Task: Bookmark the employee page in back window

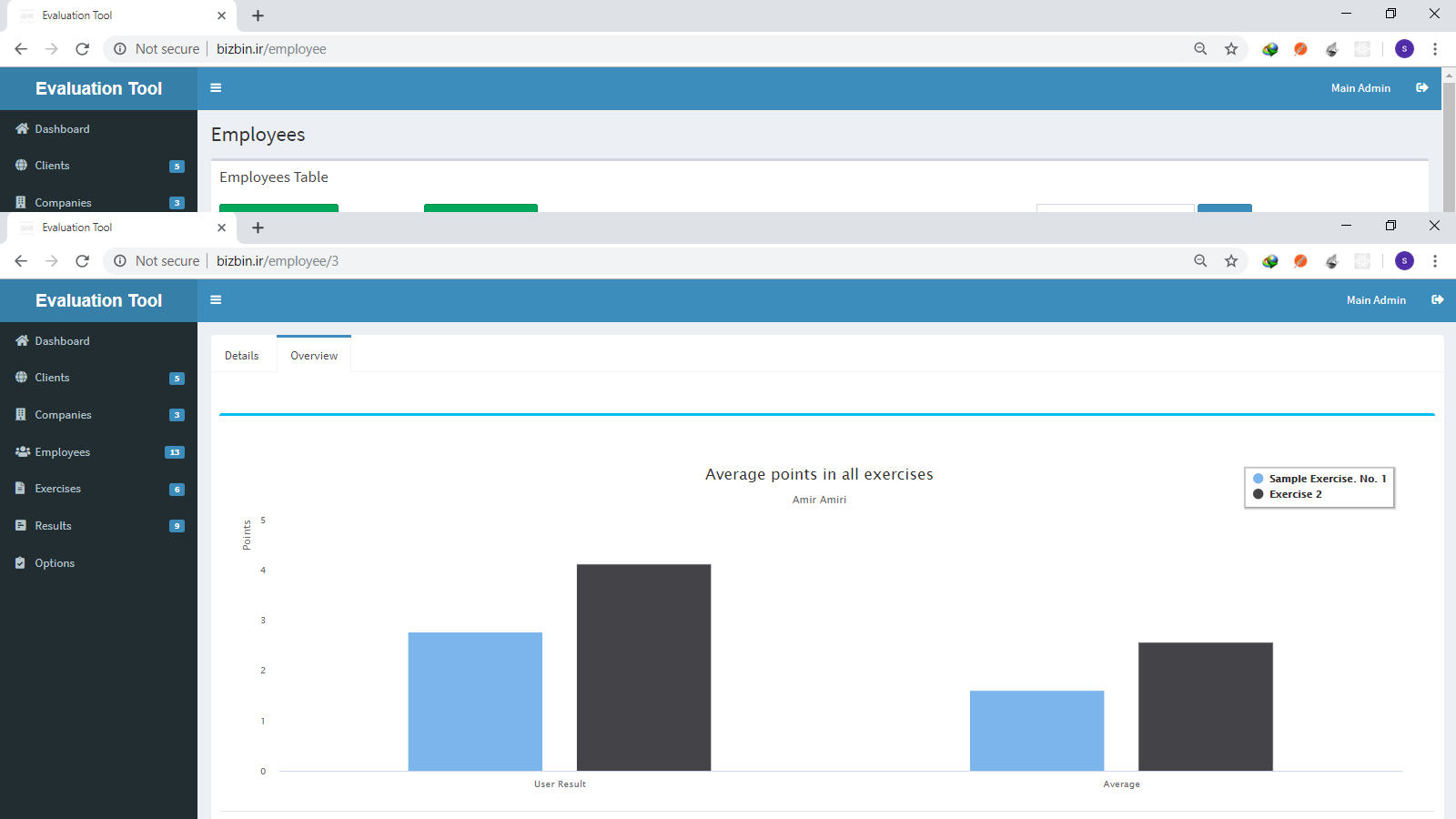Action: [1231, 49]
